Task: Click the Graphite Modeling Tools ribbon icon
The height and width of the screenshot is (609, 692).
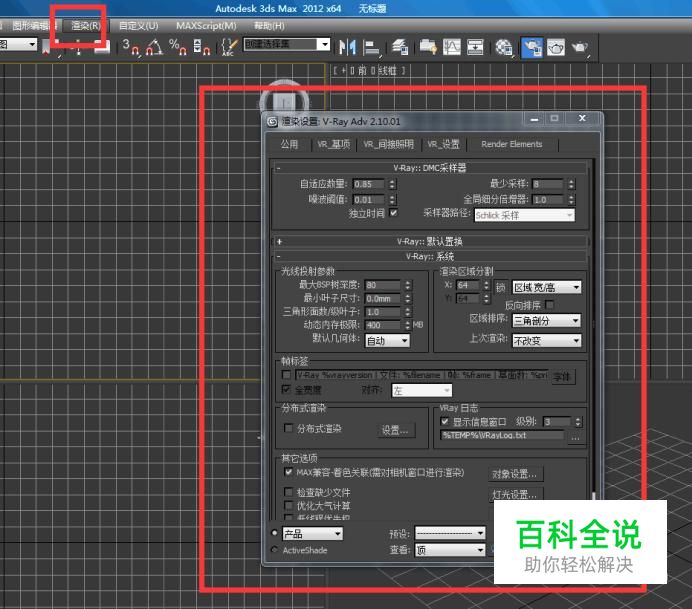Action: 427,47
